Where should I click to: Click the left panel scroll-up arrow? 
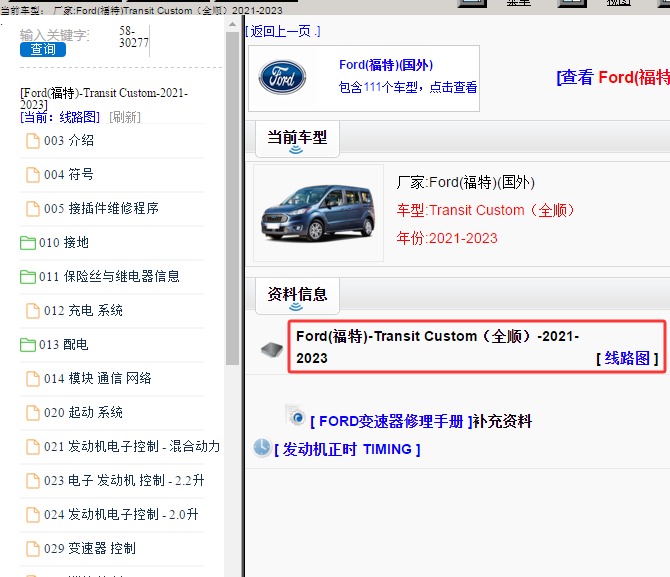(x=232, y=25)
